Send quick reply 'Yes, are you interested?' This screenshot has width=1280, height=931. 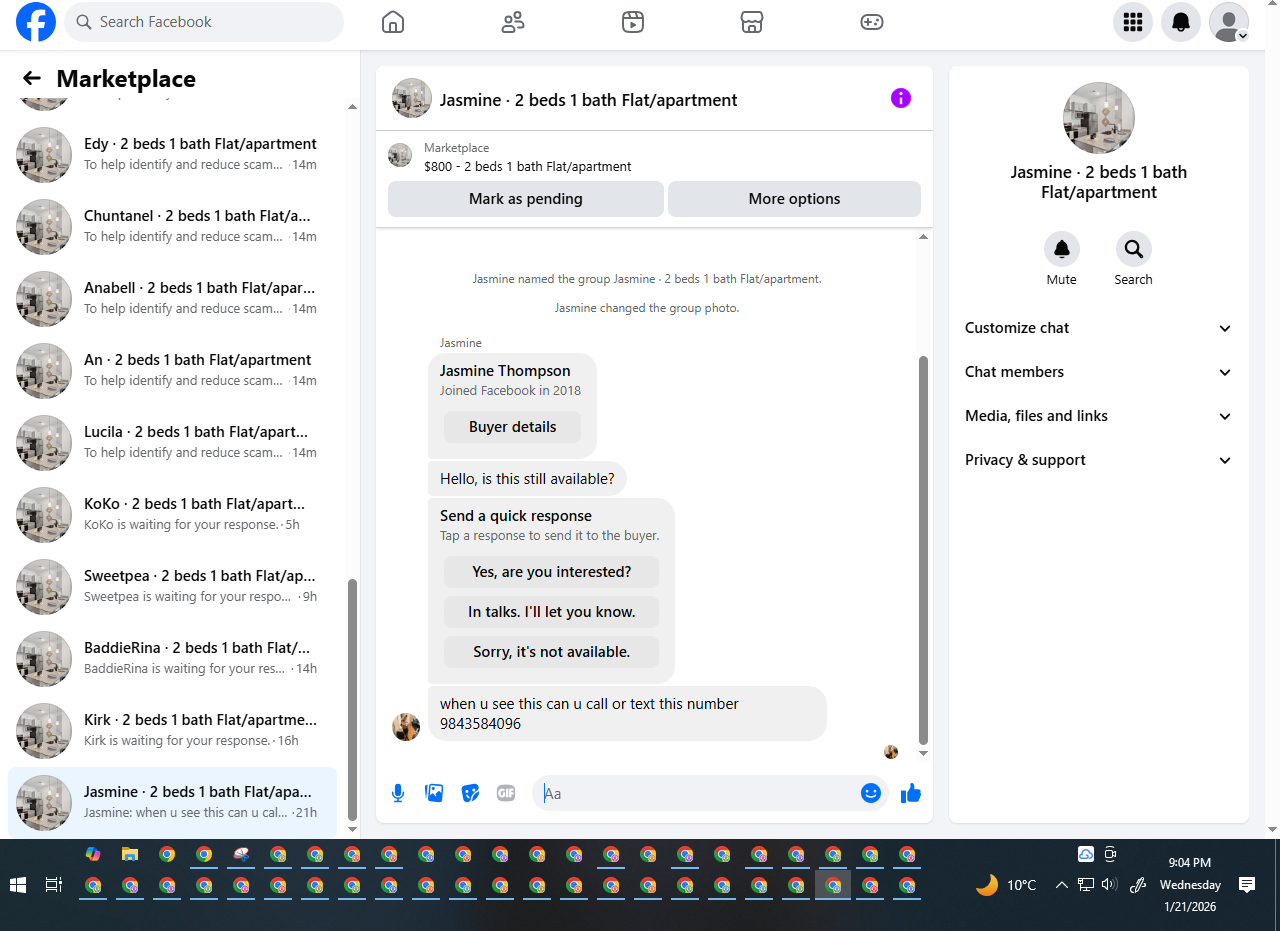click(x=551, y=572)
